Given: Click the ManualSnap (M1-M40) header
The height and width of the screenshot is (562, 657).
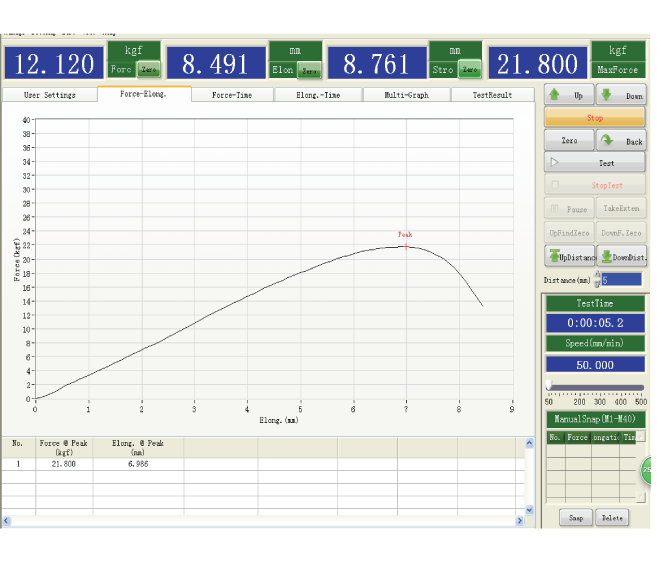Looking at the screenshot, I should [x=595, y=419].
